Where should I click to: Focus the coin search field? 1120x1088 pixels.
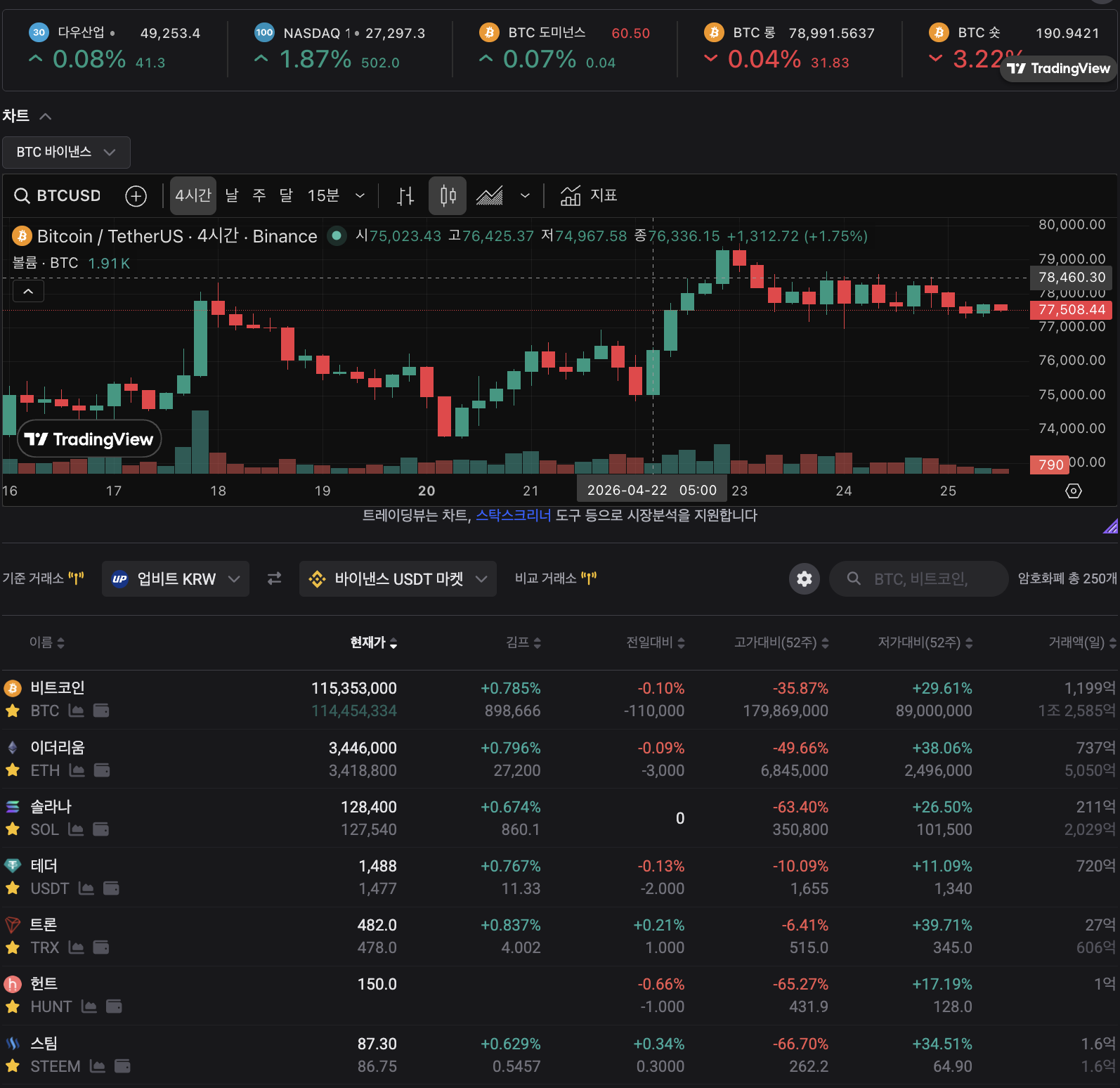coord(919,578)
